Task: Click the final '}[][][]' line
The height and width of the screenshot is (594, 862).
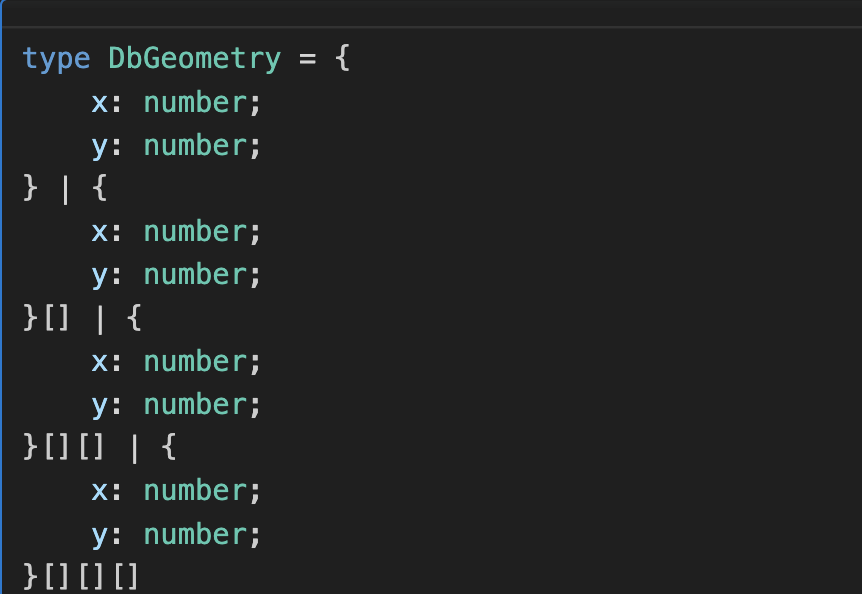Action: pyautogui.click(x=80, y=576)
